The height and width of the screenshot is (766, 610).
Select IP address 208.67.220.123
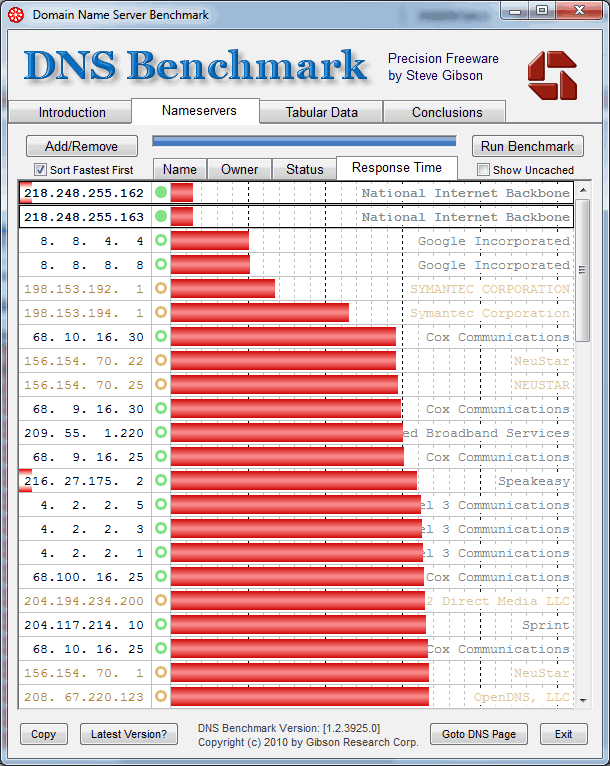coord(84,697)
